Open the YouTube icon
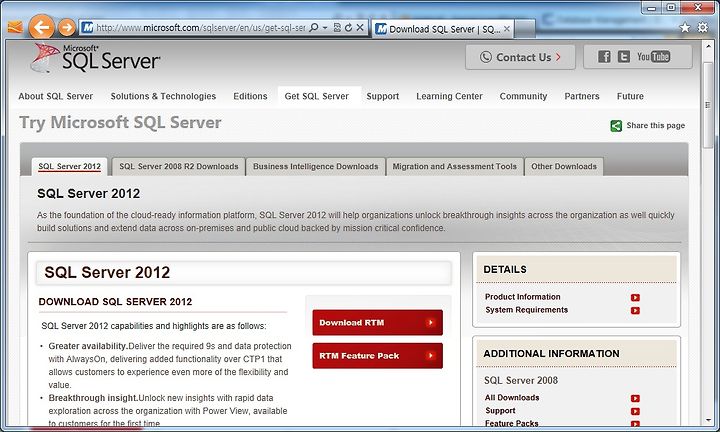The height and width of the screenshot is (432, 720). coord(653,56)
